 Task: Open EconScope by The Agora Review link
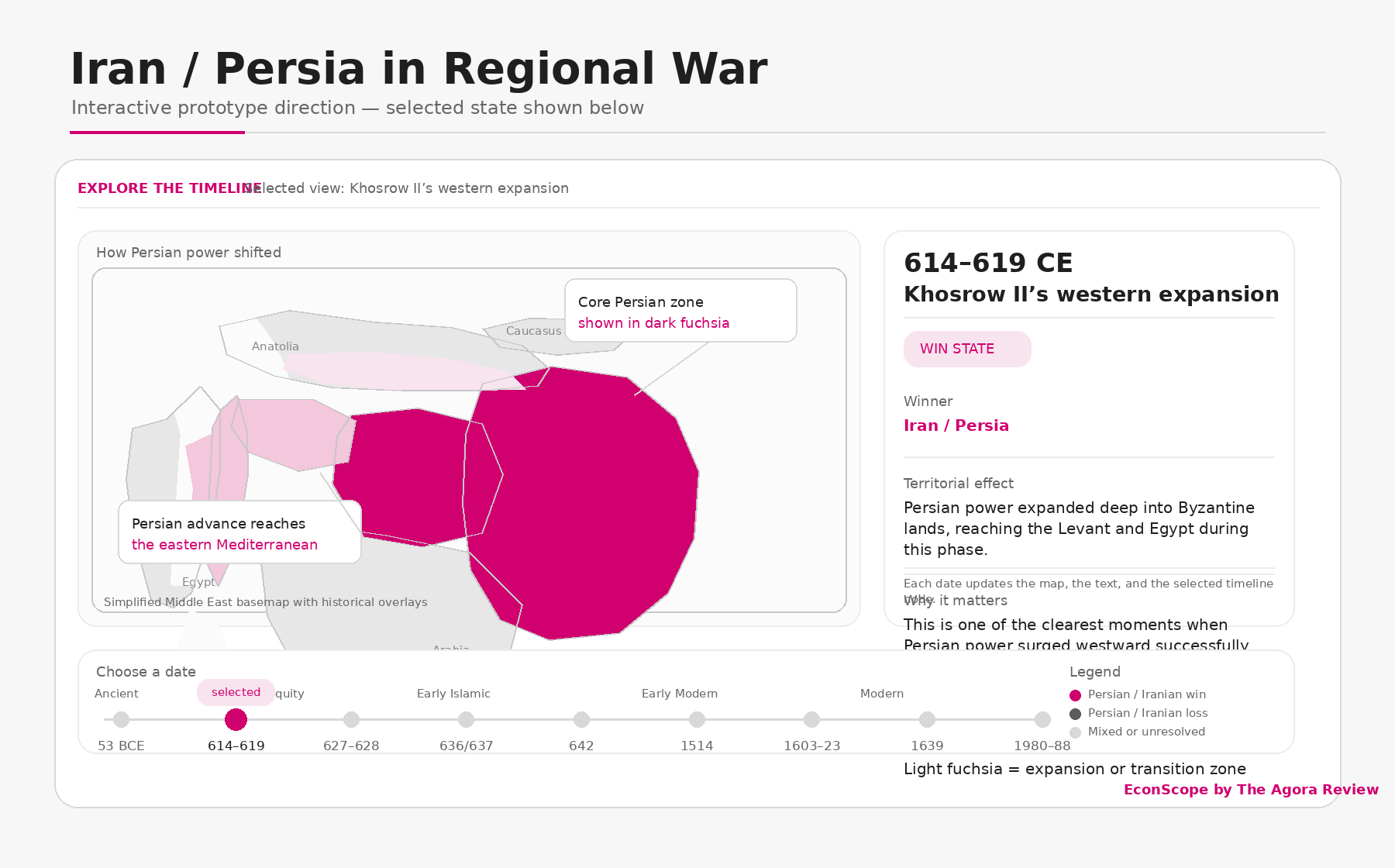pyautogui.click(x=1251, y=790)
